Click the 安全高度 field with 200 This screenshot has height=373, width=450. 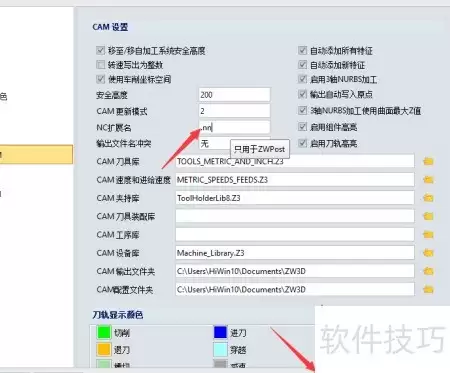click(x=235, y=95)
